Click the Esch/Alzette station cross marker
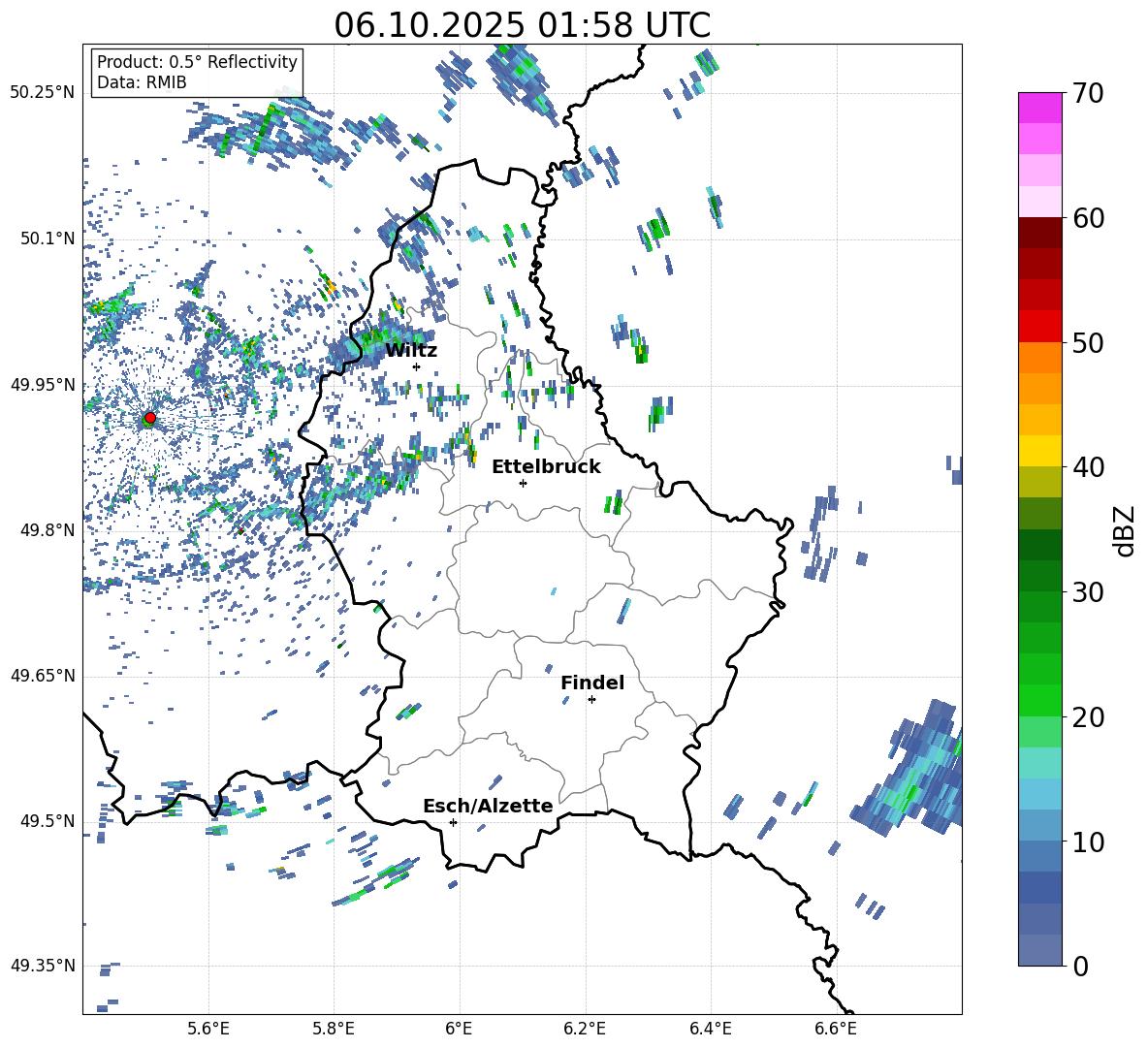This screenshot has width=1148, height=1048. (x=453, y=822)
